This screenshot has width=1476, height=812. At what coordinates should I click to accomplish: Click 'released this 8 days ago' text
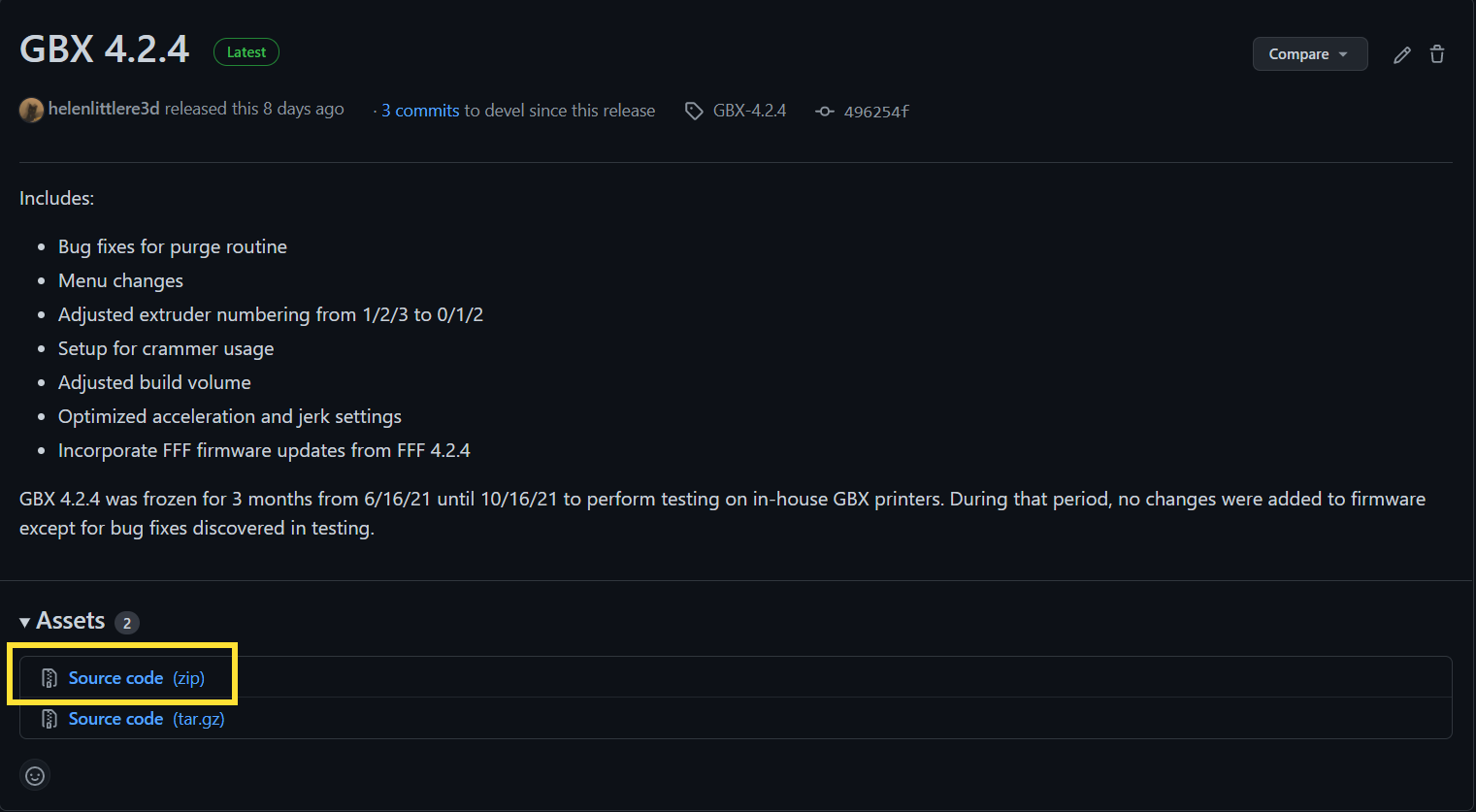tap(254, 109)
